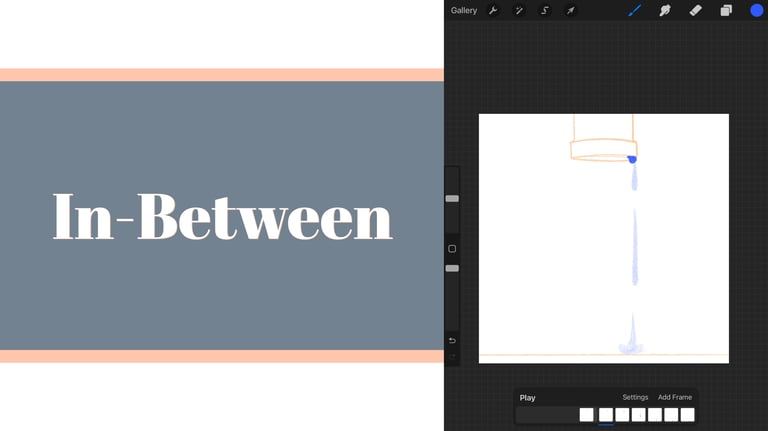Click the brush opacity slider handle
The height and width of the screenshot is (431, 768).
coord(452,268)
